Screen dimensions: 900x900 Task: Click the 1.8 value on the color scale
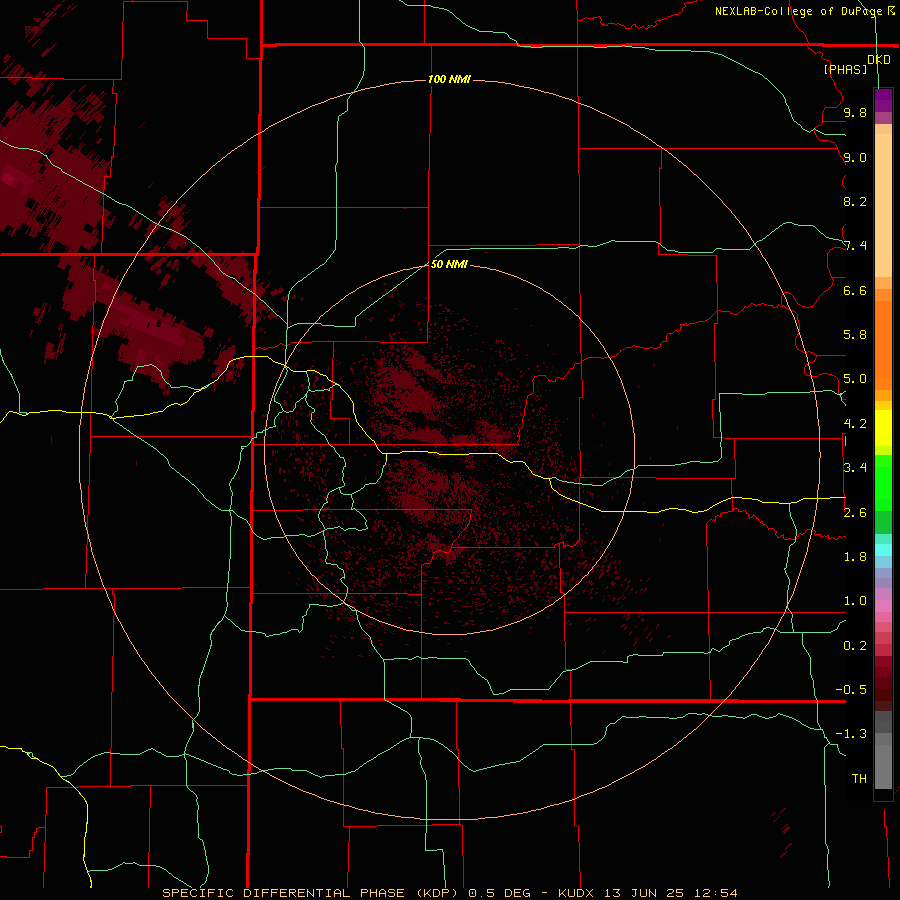pyautogui.click(x=855, y=557)
